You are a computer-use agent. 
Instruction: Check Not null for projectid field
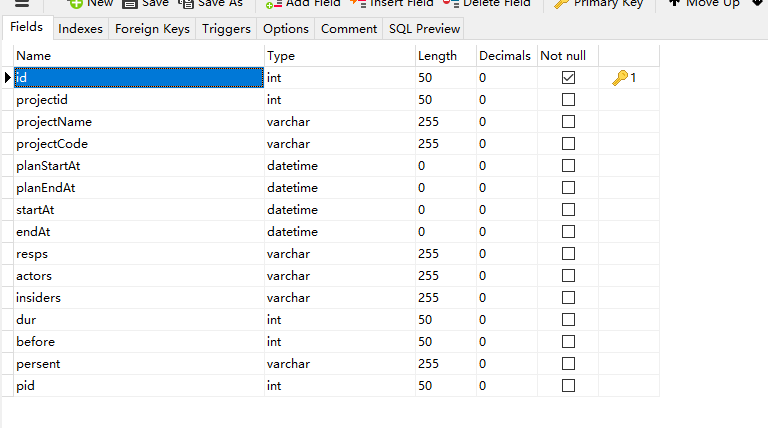[x=568, y=99]
